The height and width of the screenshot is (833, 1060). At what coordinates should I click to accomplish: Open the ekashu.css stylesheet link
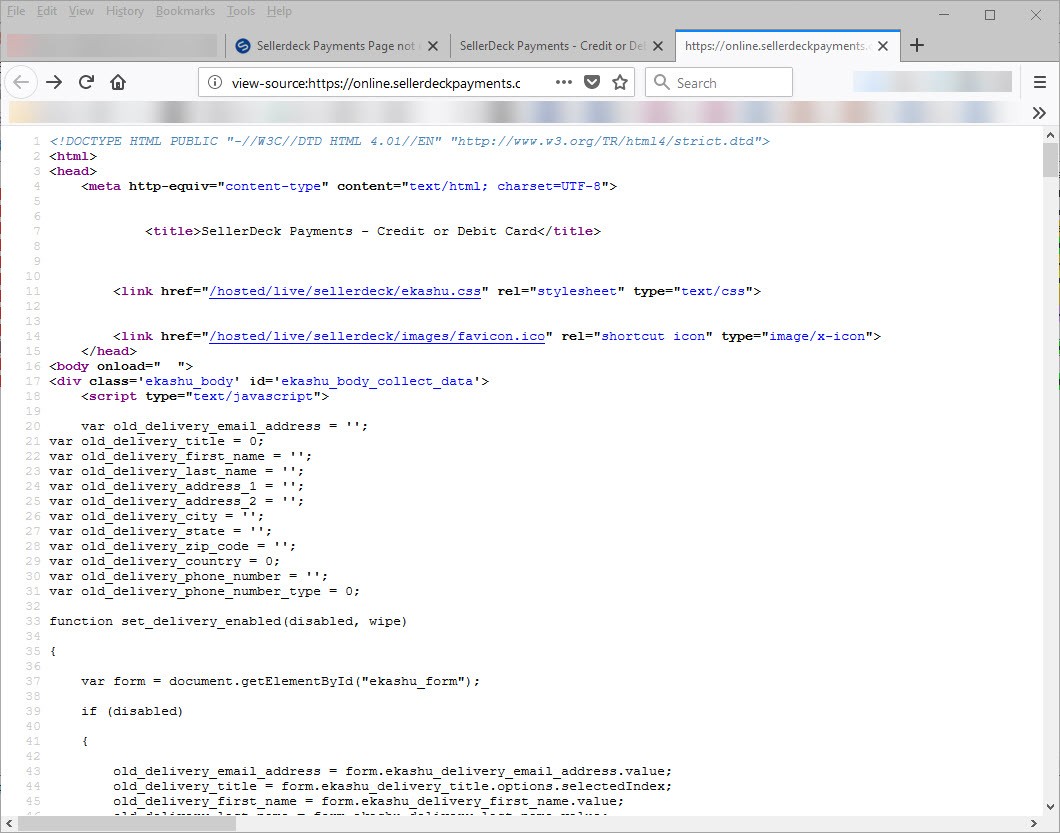pos(344,291)
